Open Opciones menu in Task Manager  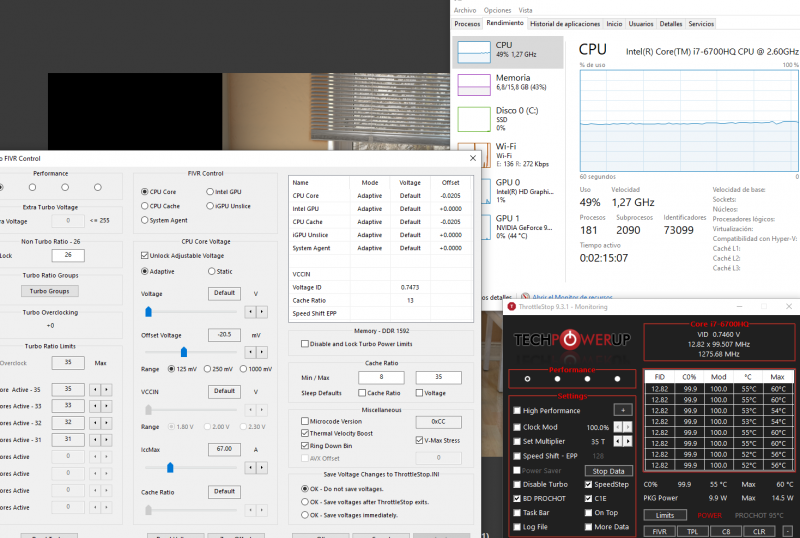coord(497,10)
